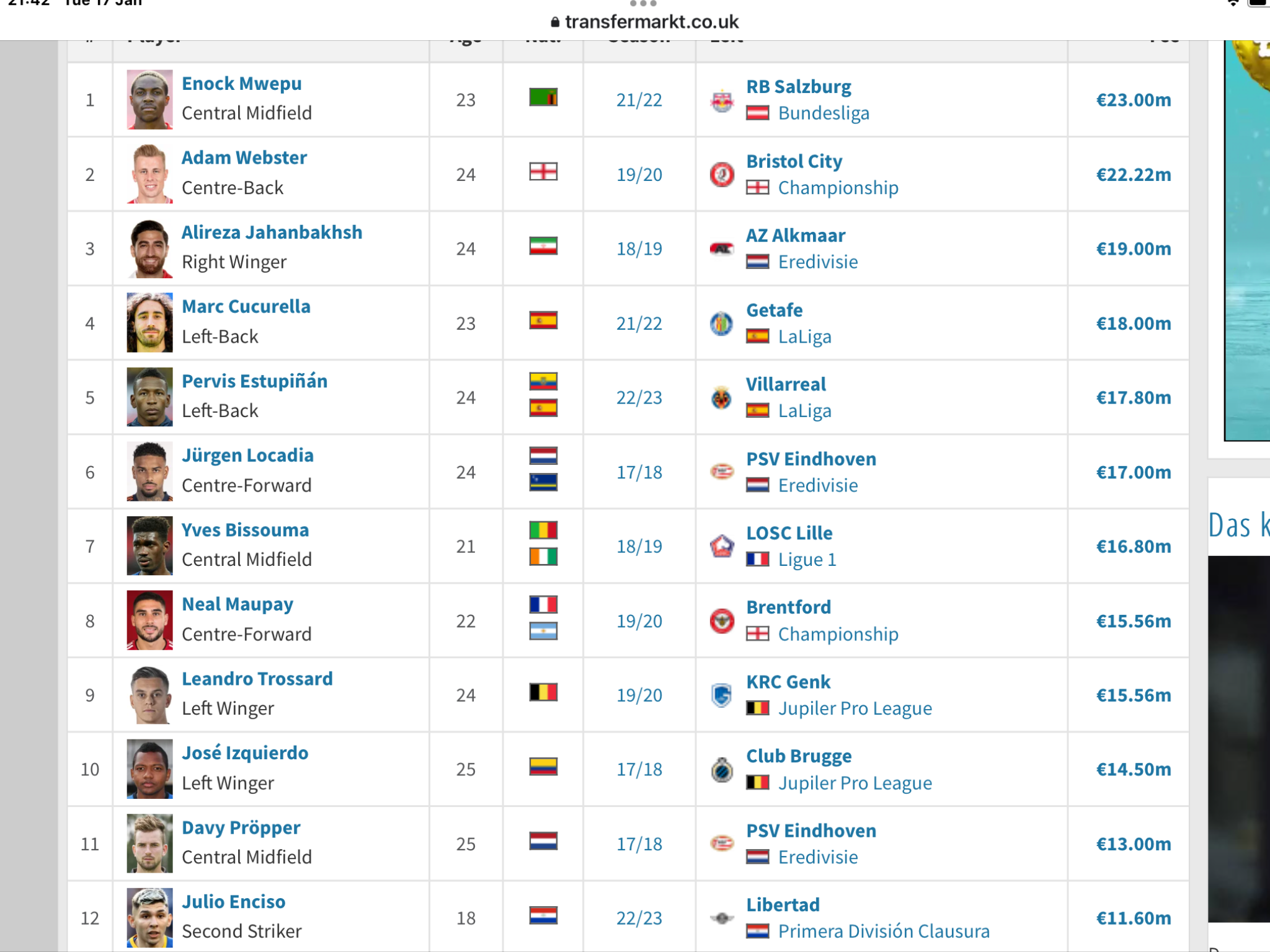Click the Villarreal club crest icon
This screenshot has width=1270, height=952.
[722, 397]
